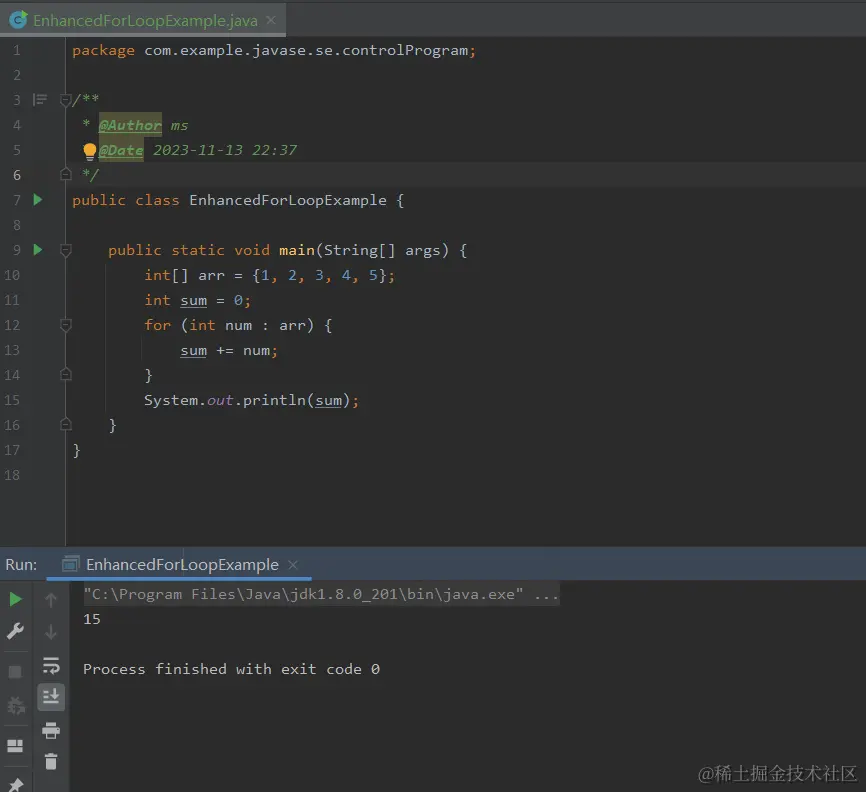
Task: Run class from gutter arrow on line 7
Action: [x=38, y=199]
